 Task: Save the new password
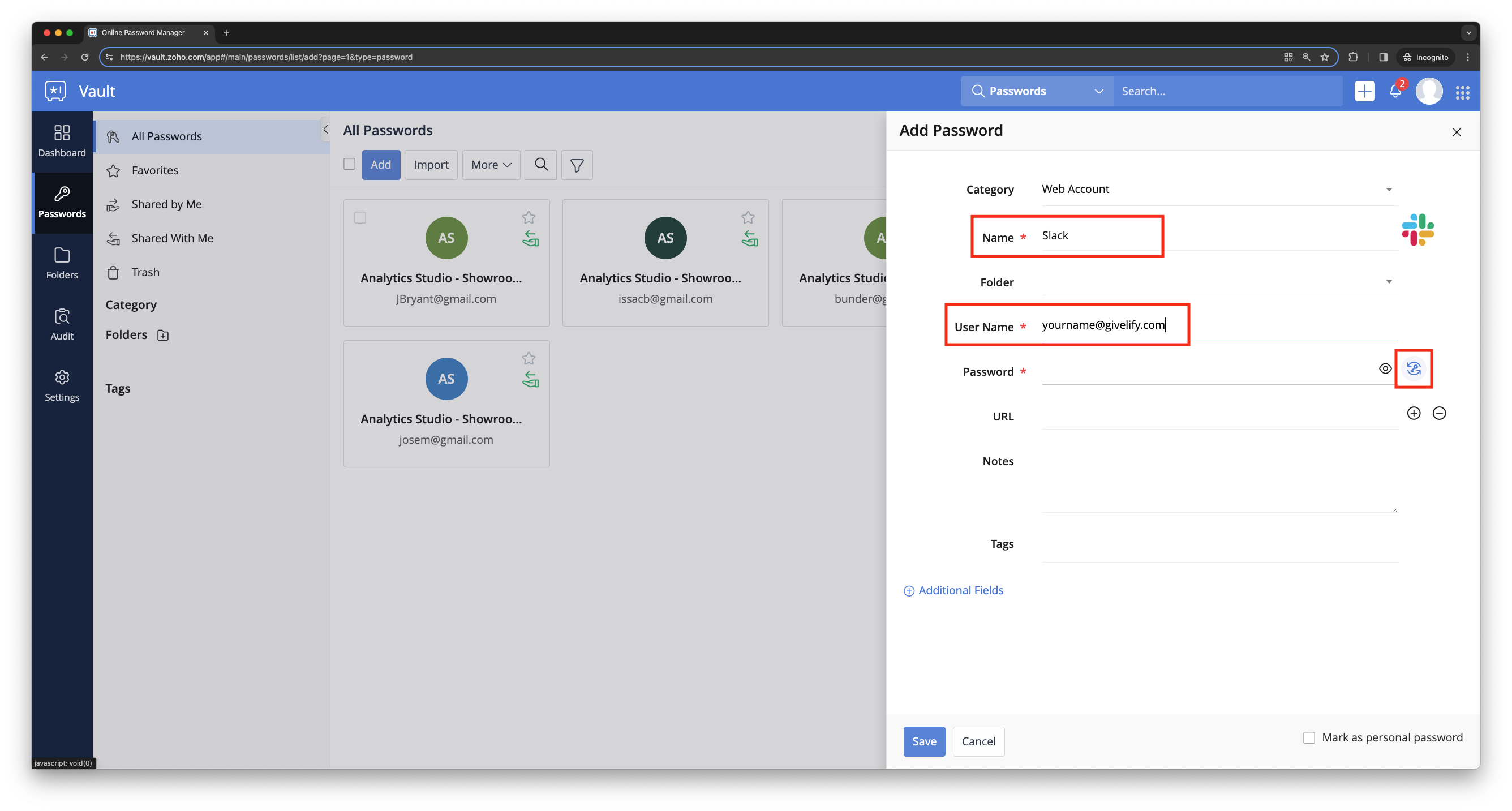pos(923,741)
